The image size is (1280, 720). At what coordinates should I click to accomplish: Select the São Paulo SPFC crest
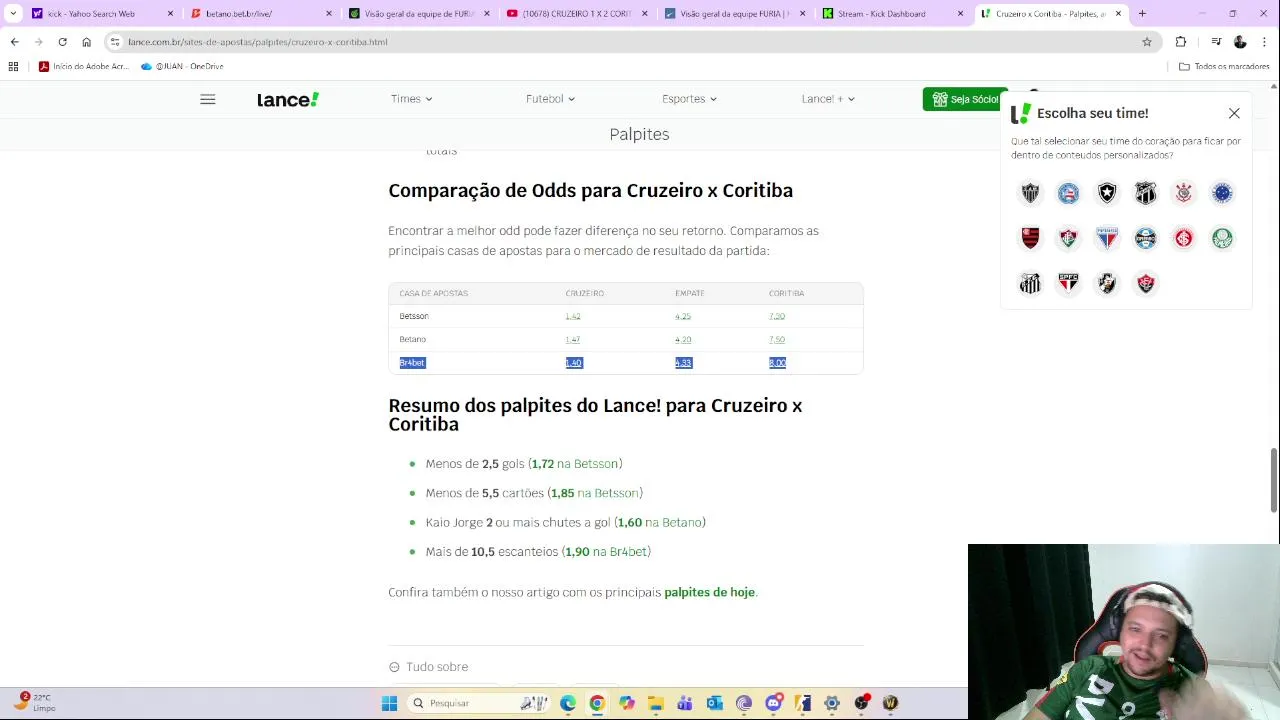(1068, 283)
